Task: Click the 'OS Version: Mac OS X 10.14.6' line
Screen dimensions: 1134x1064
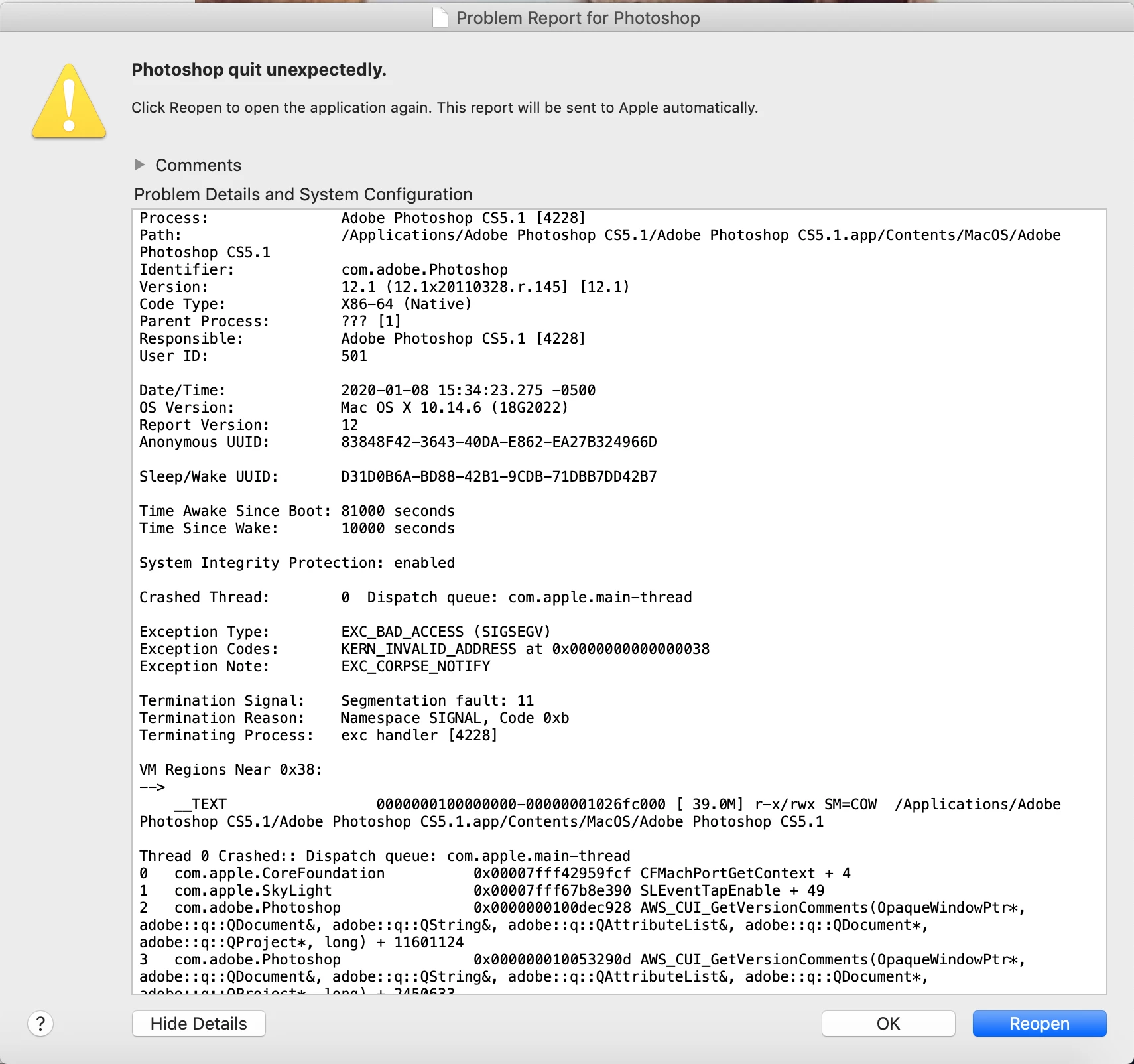Action: [x=354, y=408]
